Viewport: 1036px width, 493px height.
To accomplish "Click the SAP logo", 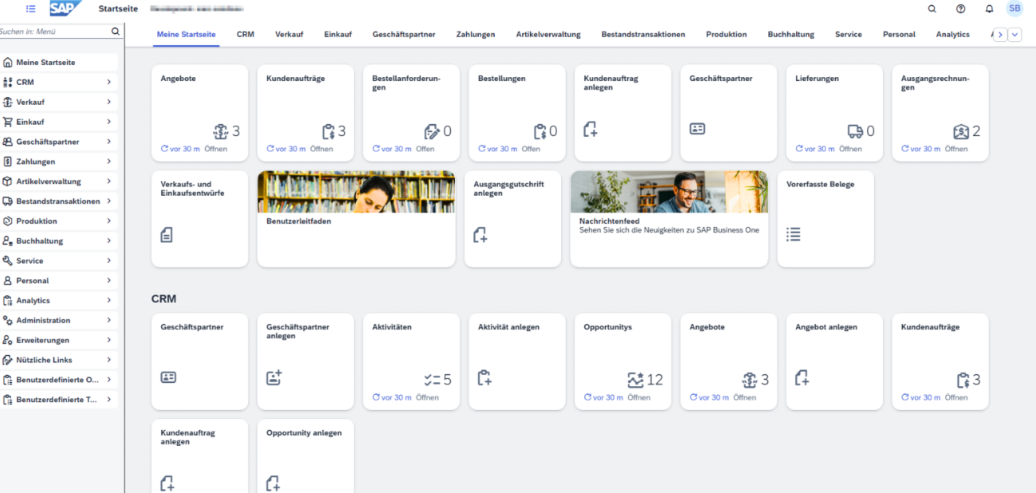I will pyautogui.click(x=67, y=9).
